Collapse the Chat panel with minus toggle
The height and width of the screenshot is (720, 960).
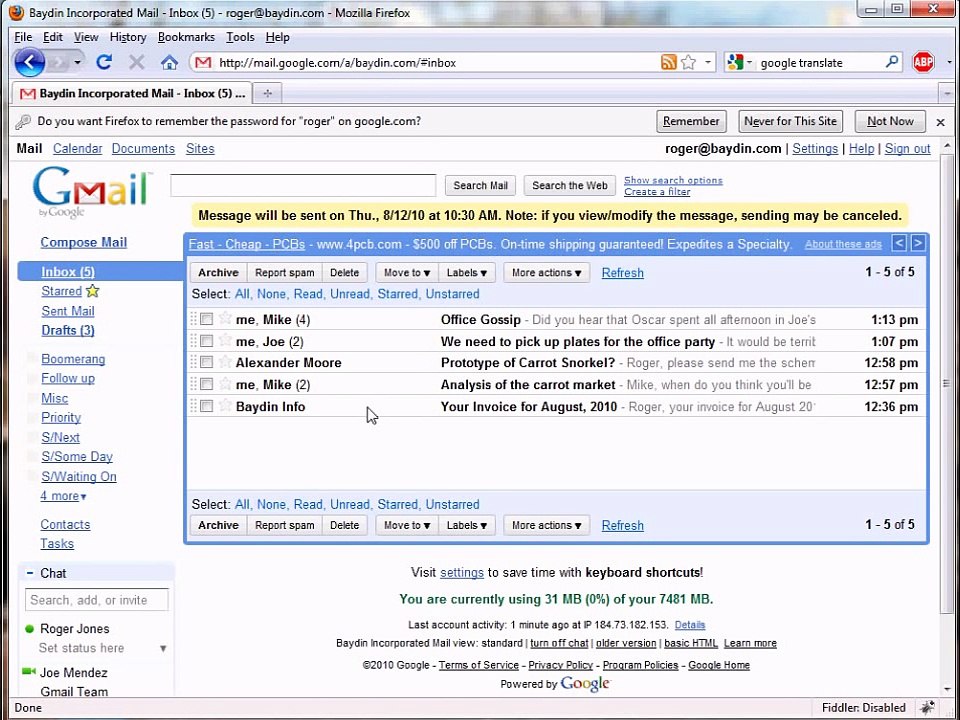coord(29,573)
